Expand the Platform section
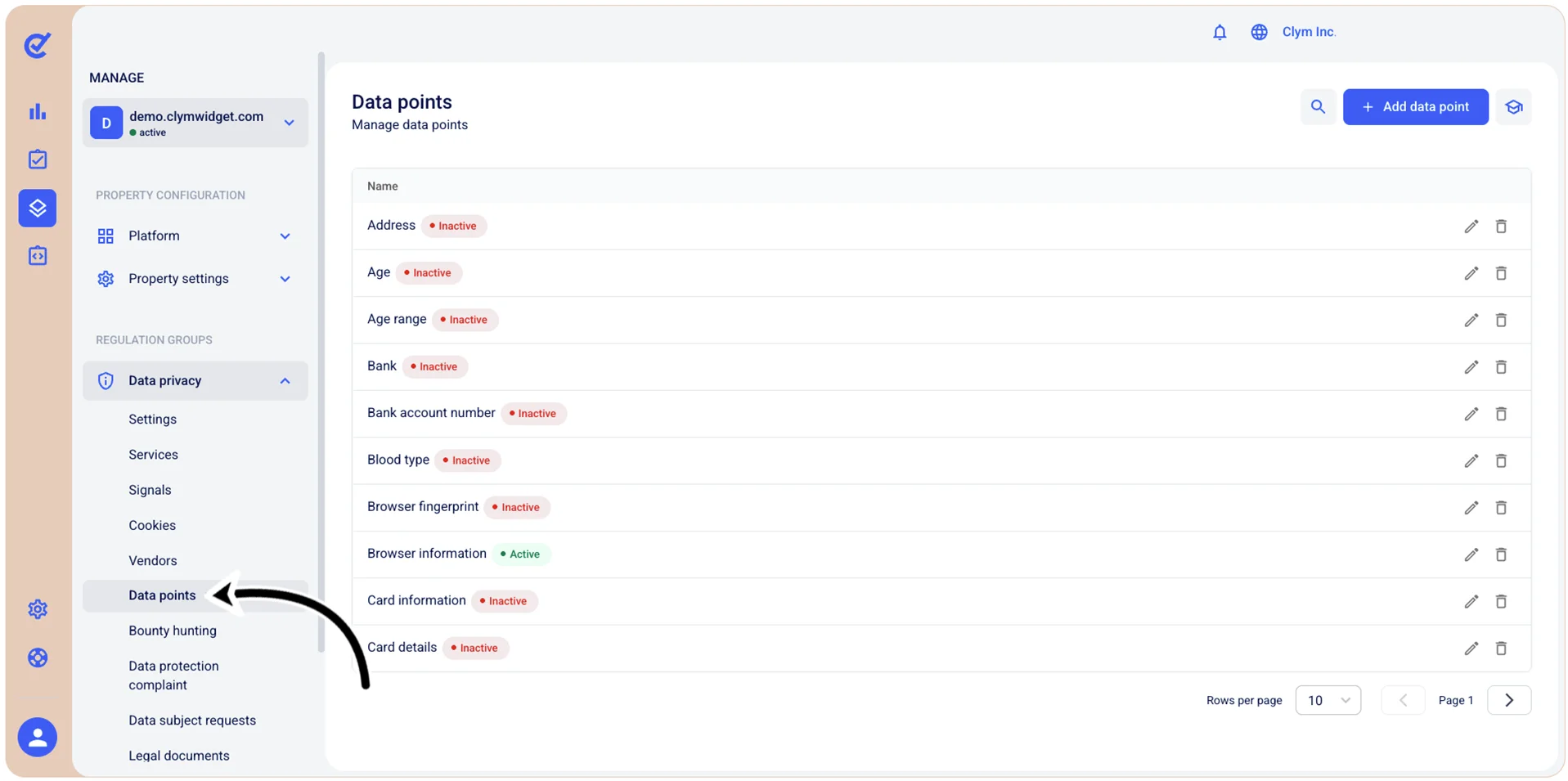1568x781 pixels. [195, 236]
